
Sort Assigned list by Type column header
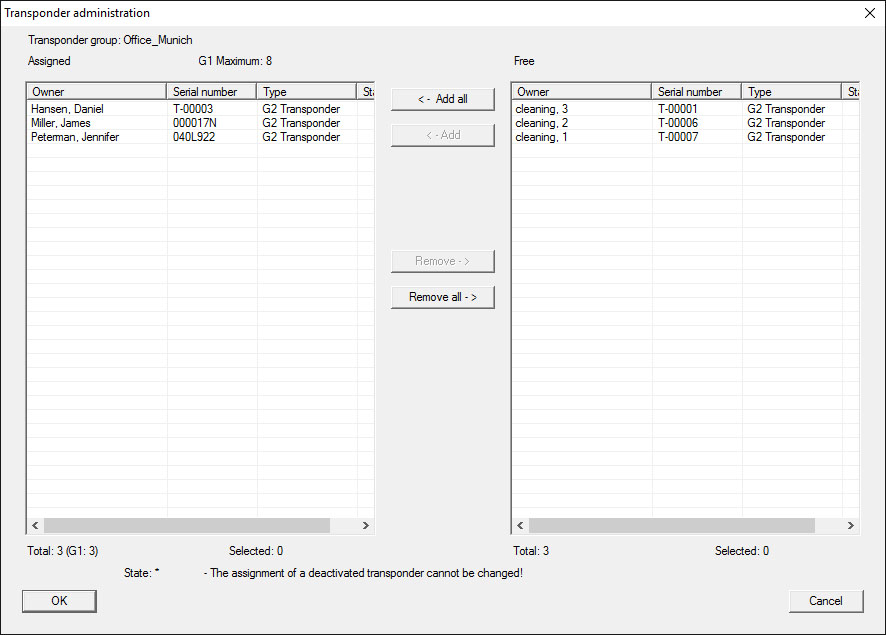306,92
